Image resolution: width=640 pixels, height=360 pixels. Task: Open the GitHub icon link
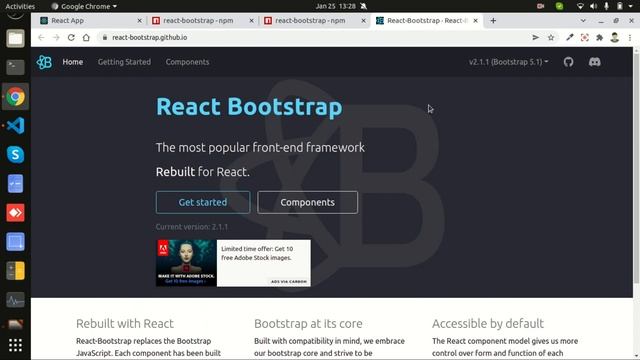coord(569,62)
